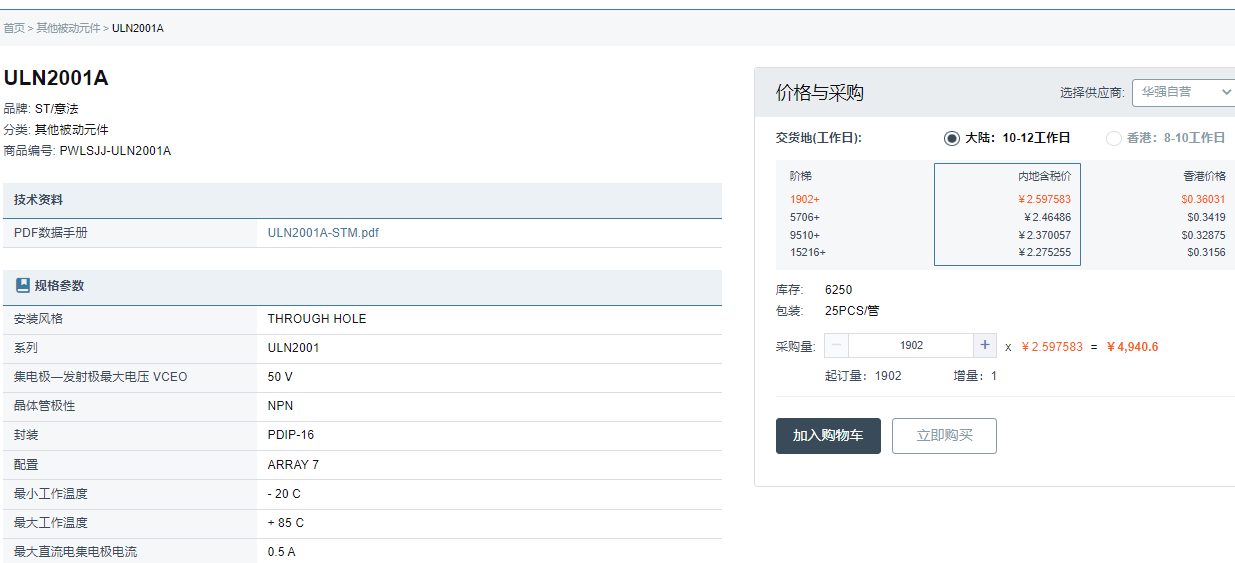Viewport: 1235px width, 563px height.
Task: Click product number PWLSJJ-ULN2001A
Action: point(115,151)
